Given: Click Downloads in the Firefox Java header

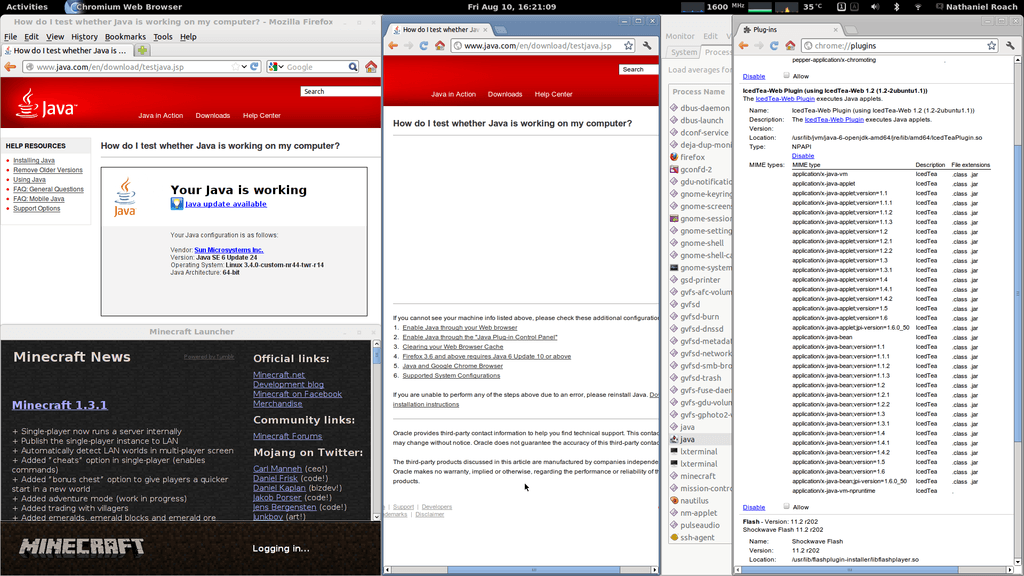Looking at the screenshot, I should point(213,116).
